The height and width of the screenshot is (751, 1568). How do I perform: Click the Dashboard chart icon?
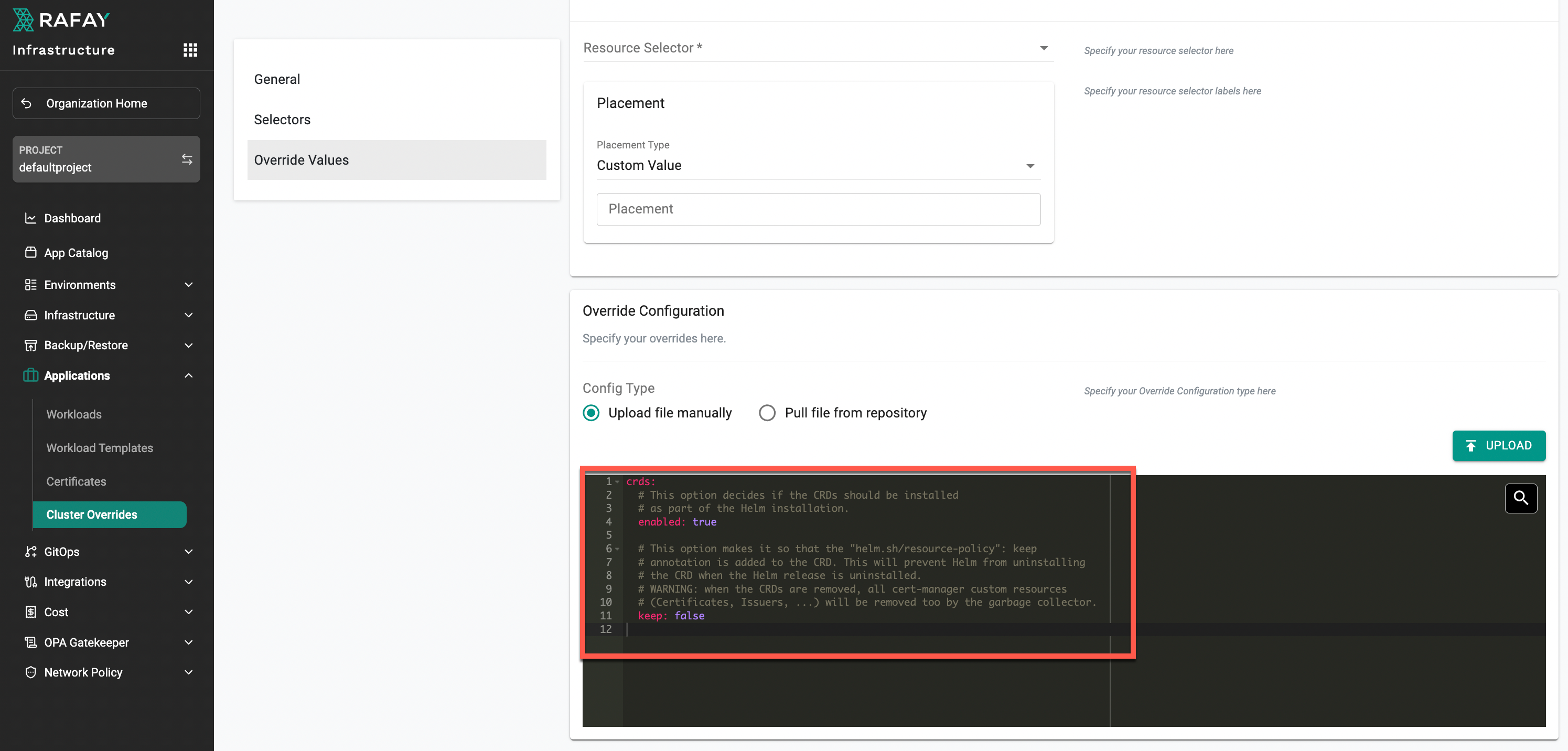(30, 218)
